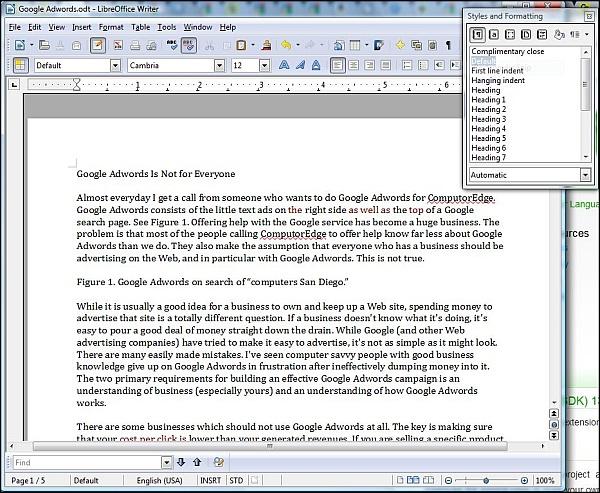Image resolution: width=600 pixels, height=493 pixels.
Task: Open Paste options dropdown arrow
Action: pyautogui.click(x=253, y=45)
